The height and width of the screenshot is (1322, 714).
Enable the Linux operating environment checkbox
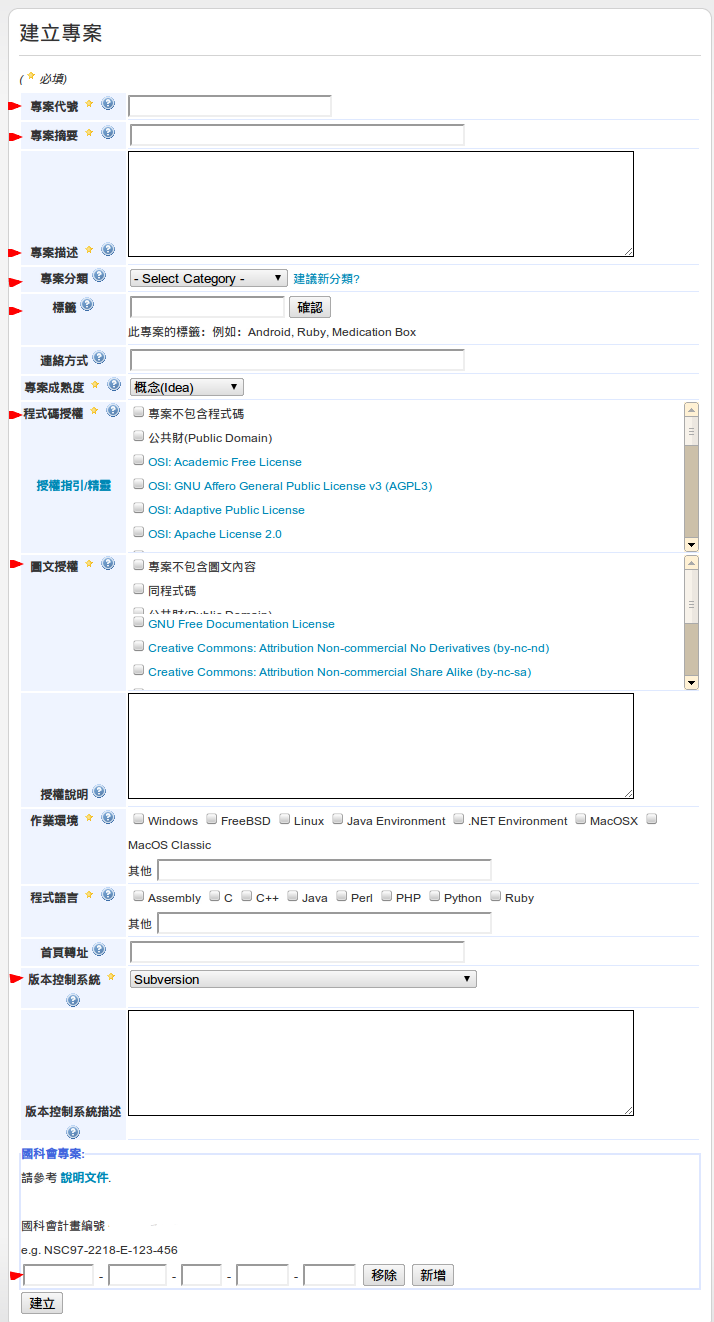point(285,820)
